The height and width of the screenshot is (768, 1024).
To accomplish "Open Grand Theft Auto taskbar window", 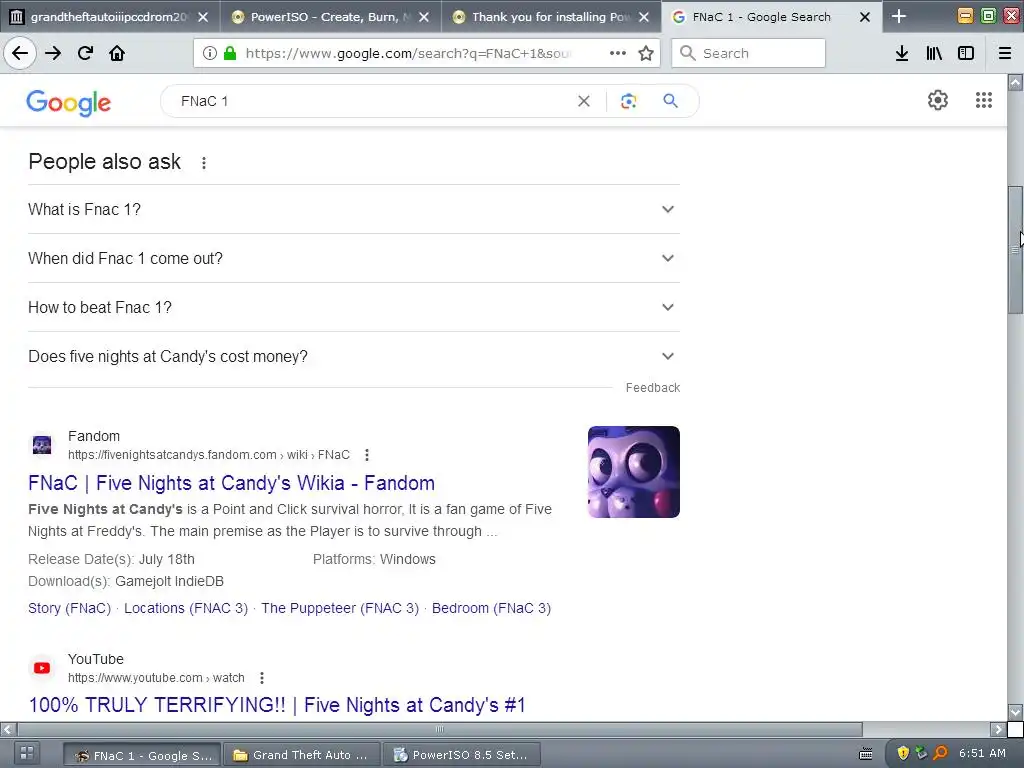I will (x=301, y=755).
